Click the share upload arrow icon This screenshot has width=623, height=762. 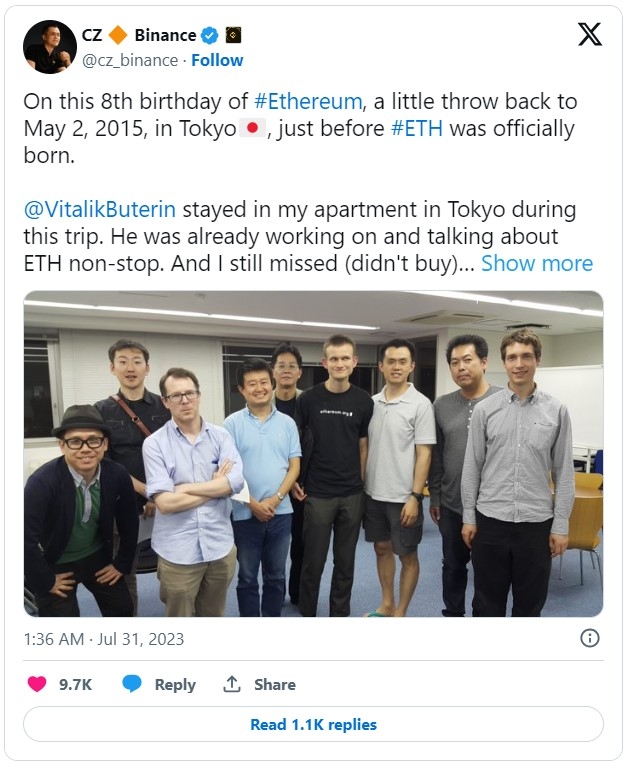coord(232,684)
